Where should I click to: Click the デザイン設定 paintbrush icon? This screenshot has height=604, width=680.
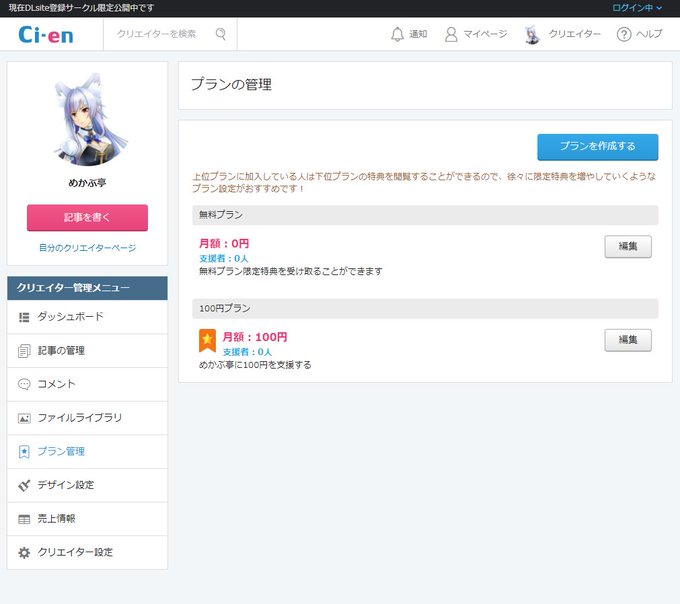pos(24,485)
